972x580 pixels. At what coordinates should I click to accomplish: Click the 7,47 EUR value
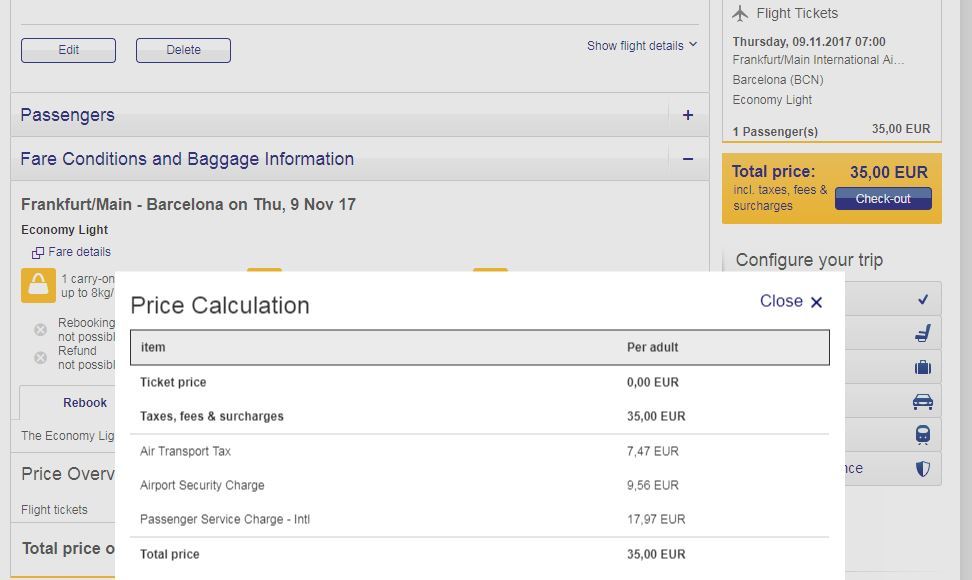point(653,451)
